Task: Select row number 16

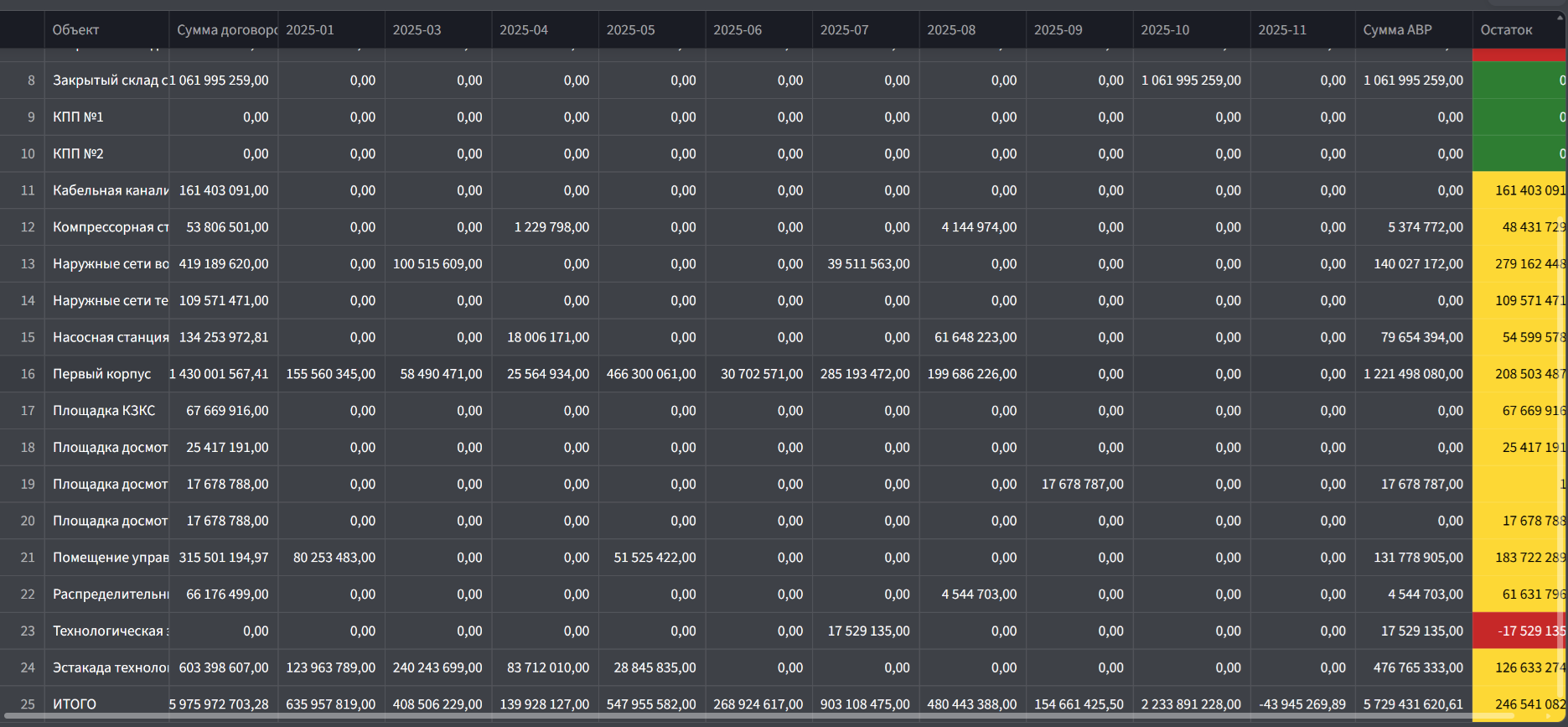Action: click(x=28, y=374)
